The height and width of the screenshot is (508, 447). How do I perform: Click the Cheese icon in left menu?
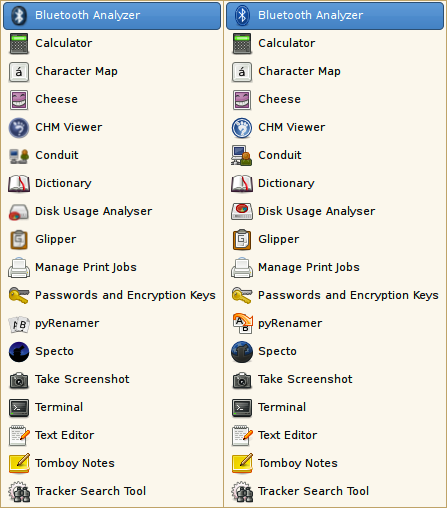coord(19,100)
